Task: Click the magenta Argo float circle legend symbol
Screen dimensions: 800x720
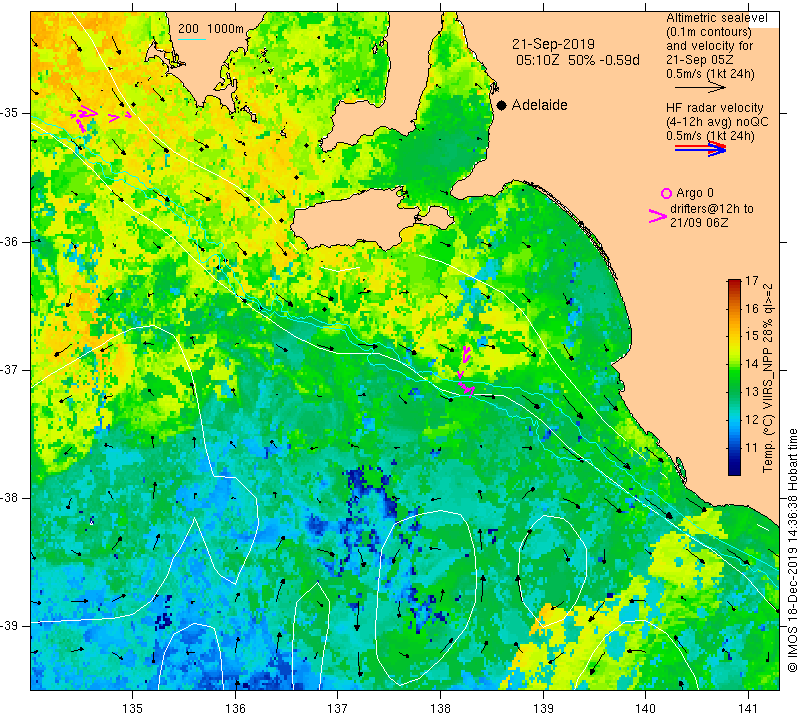Action: [x=666, y=193]
